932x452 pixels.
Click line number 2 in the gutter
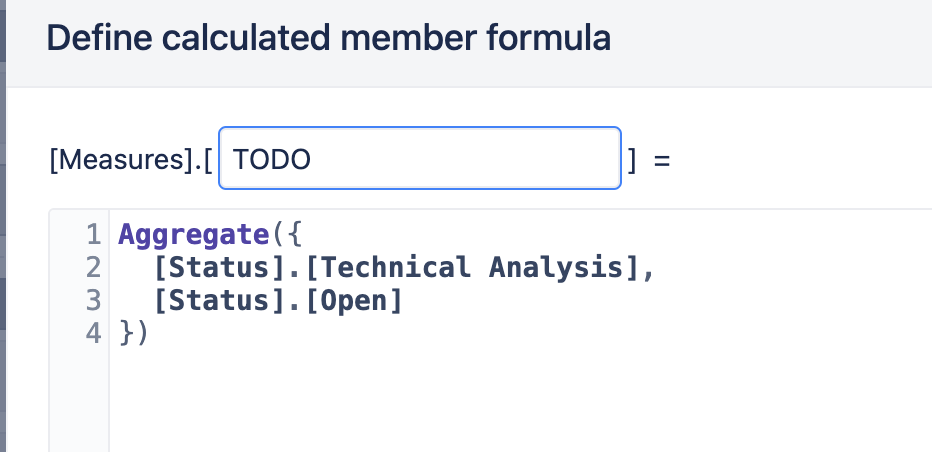[x=93, y=268]
